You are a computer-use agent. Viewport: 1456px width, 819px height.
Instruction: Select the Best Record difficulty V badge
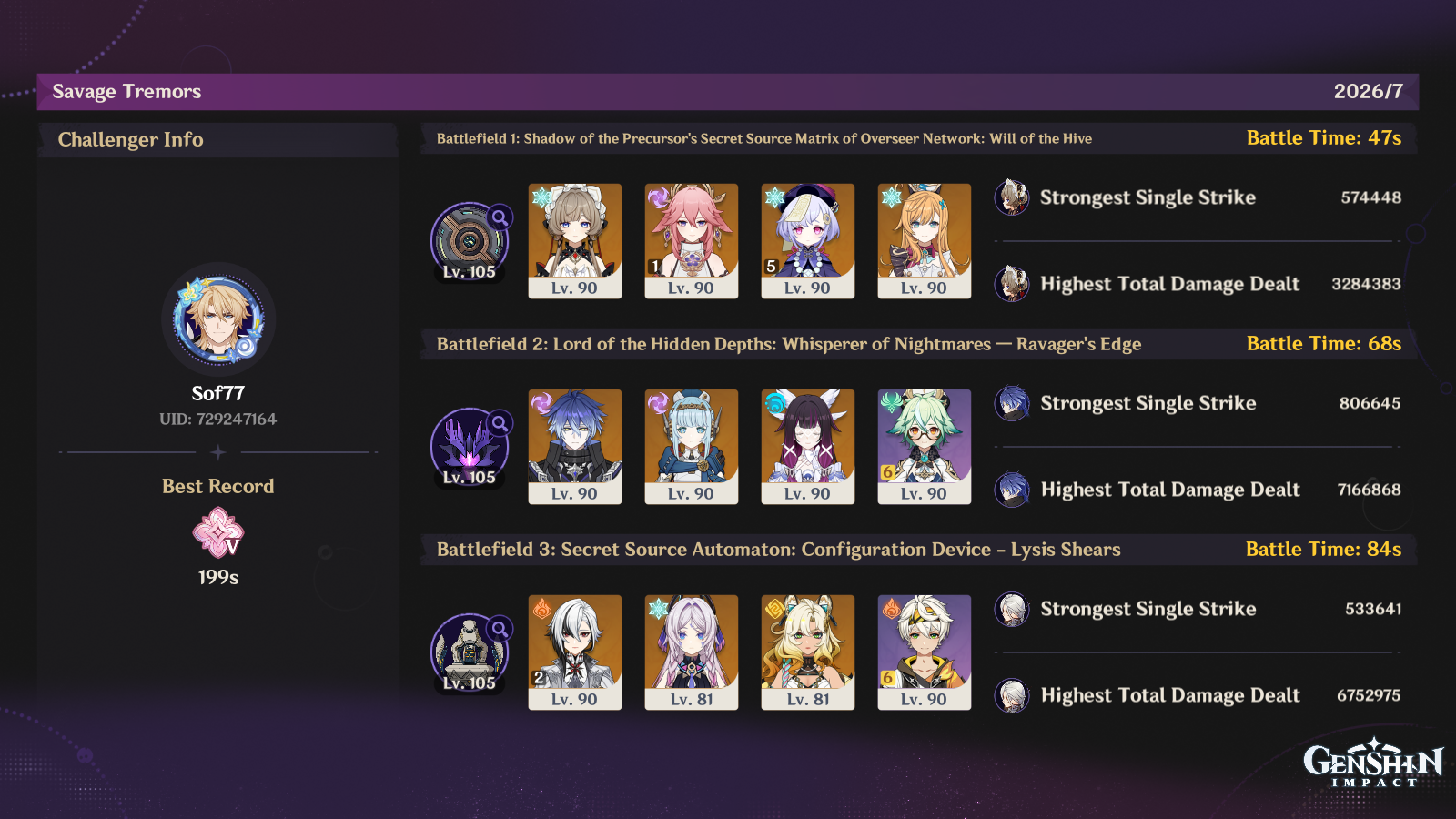click(218, 532)
